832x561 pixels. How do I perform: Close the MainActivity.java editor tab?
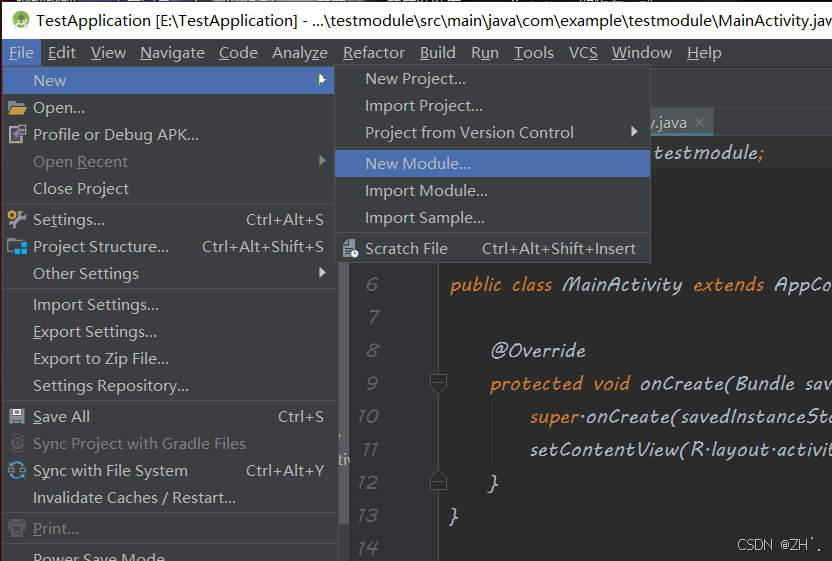click(x=699, y=123)
